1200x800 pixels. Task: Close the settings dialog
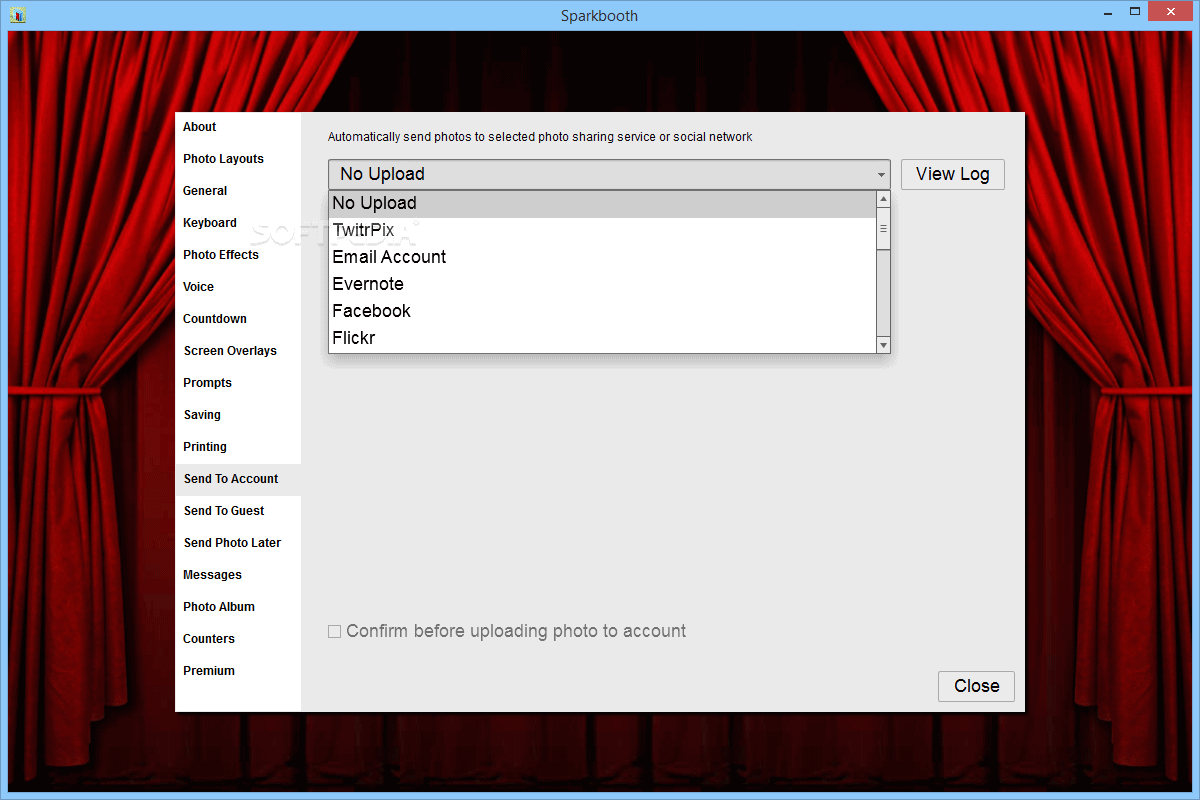tap(976, 686)
